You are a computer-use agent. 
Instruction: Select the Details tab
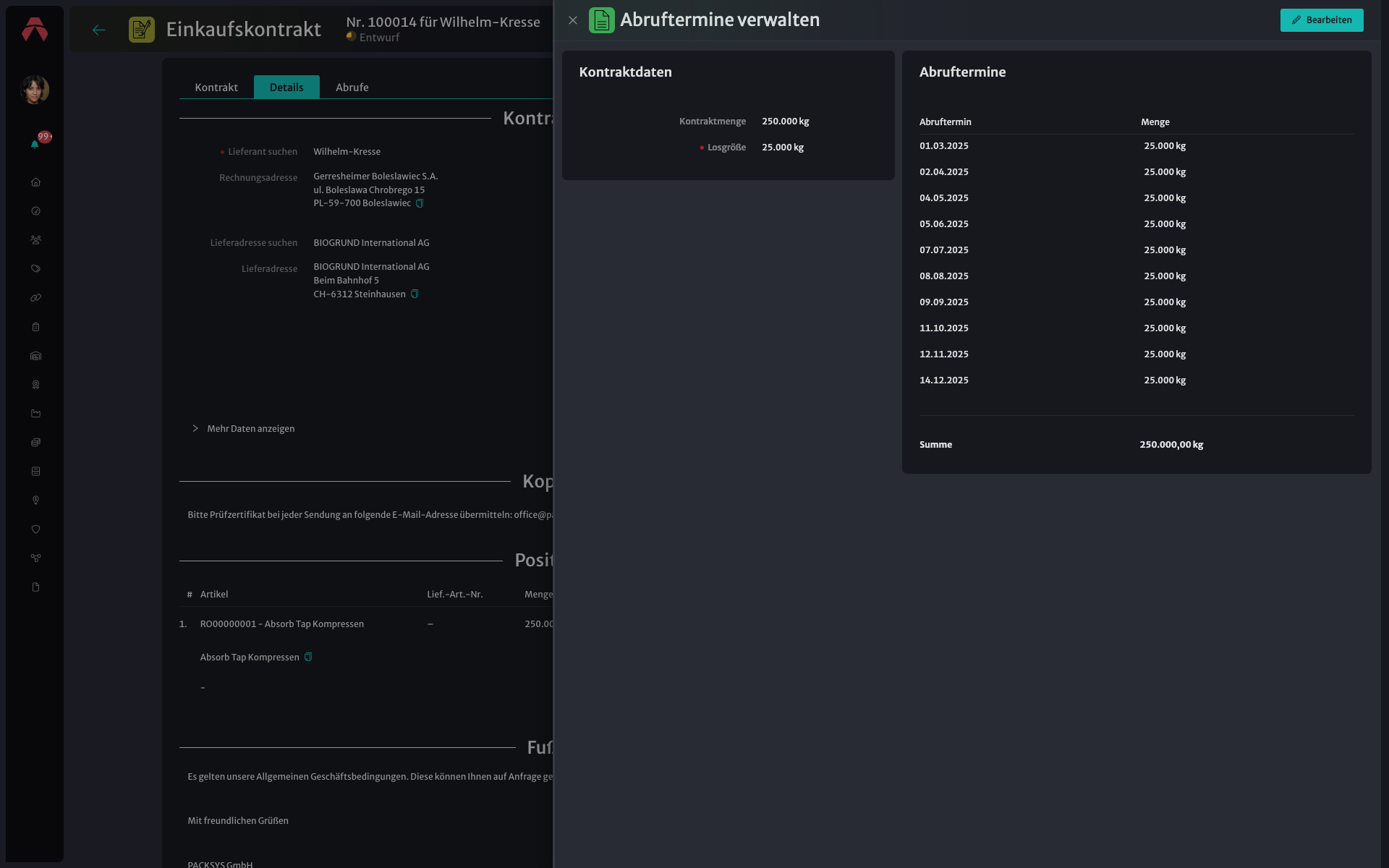286,87
